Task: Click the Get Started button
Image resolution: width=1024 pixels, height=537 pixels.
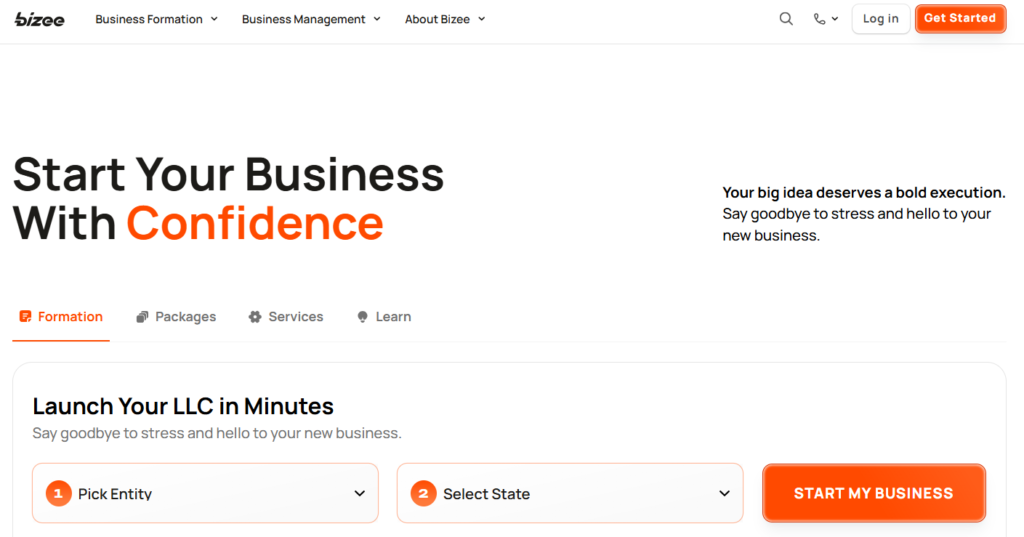Action: coord(960,18)
